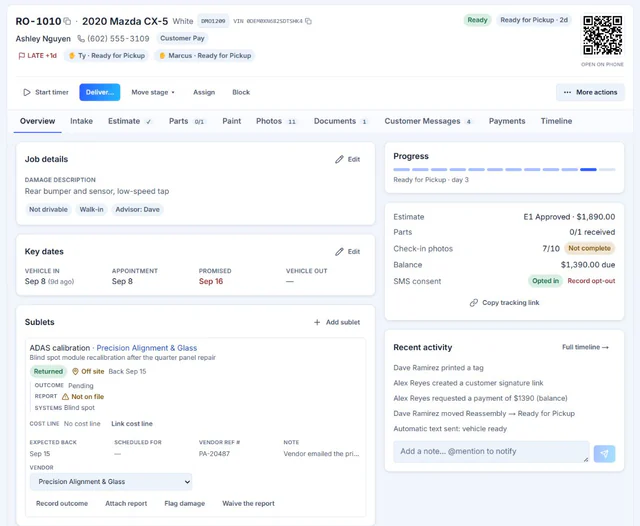
Task: Click the E1 Approved · $1,890.00 estimate
Action: tap(569, 217)
